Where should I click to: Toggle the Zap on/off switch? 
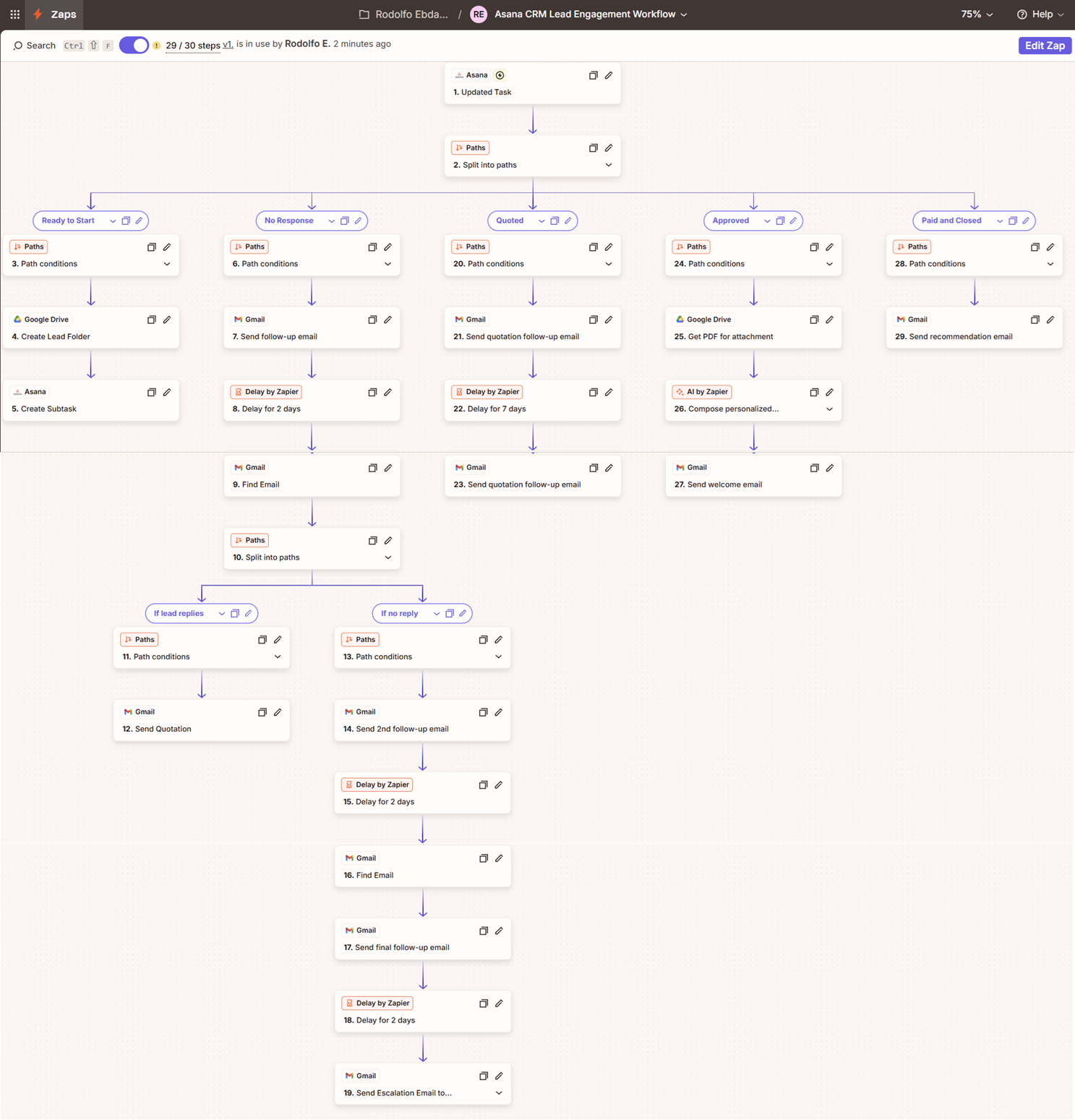click(134, 45)
